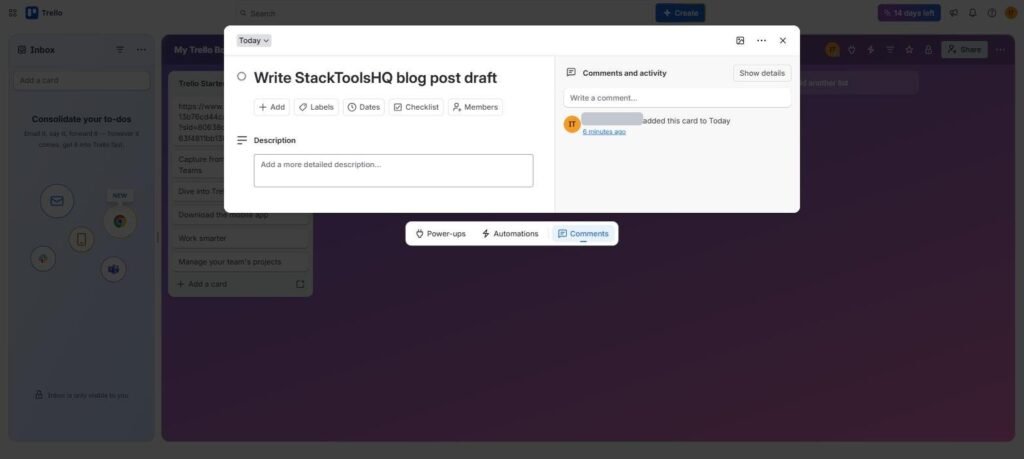Click the IT avatar in activity
This screenshot has height=459, width=1024.
point(572,124)
